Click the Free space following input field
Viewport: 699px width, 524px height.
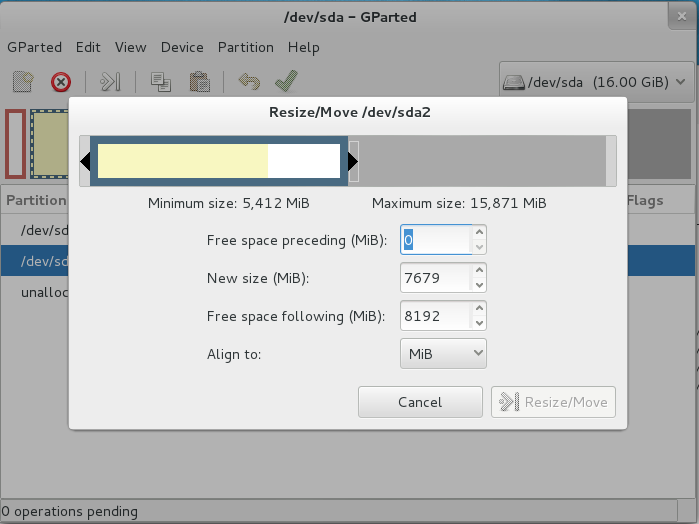point(436,316)
